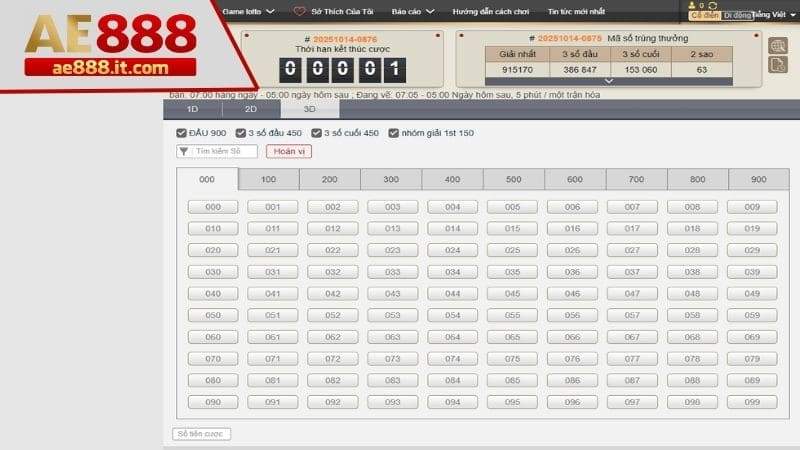Expand results table with the down chevron
The width and height of the screenshot is (800, 450).
coord(609,80)
